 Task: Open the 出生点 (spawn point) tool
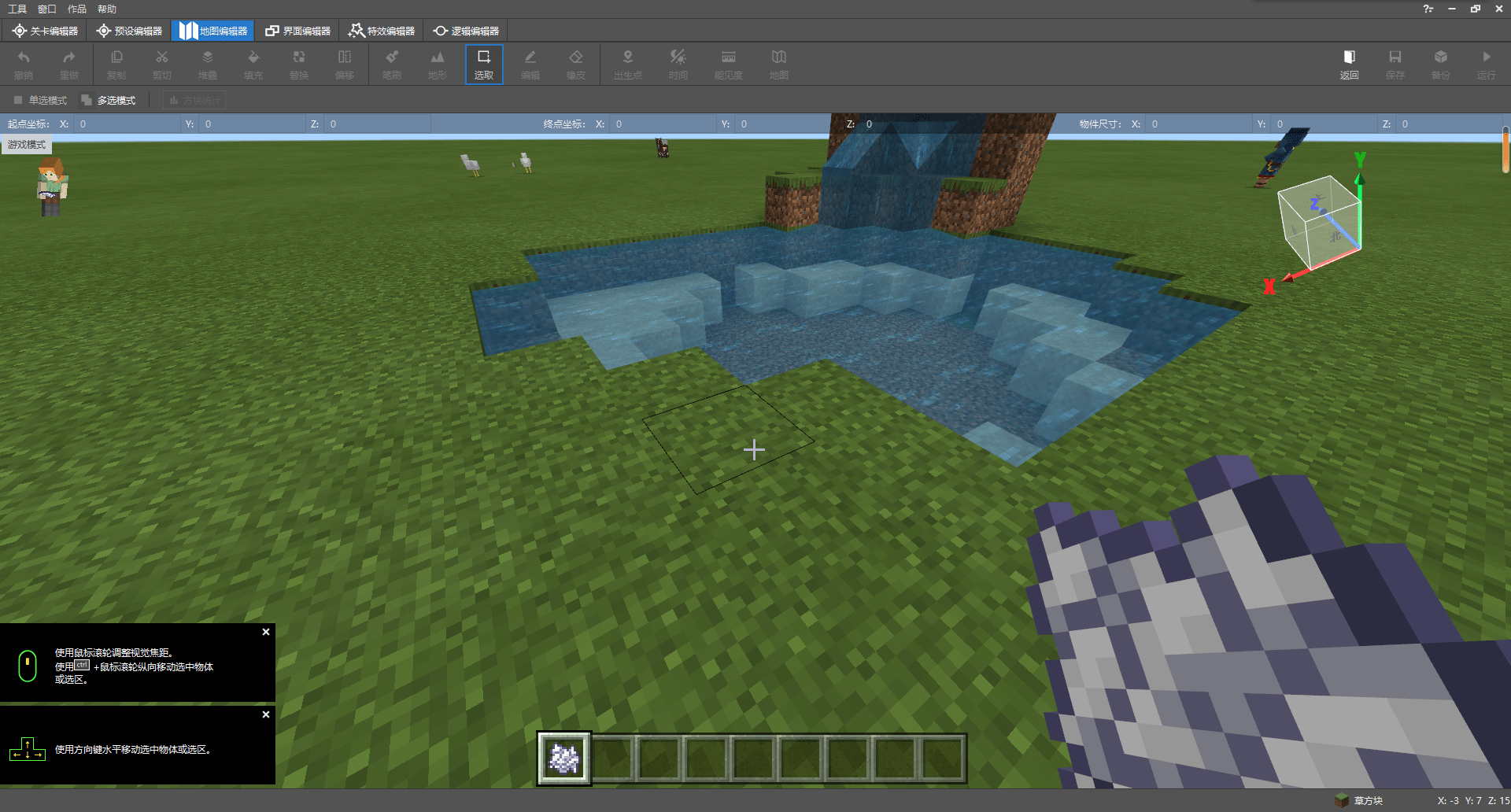pyautogui.click(x=628, y=64)
